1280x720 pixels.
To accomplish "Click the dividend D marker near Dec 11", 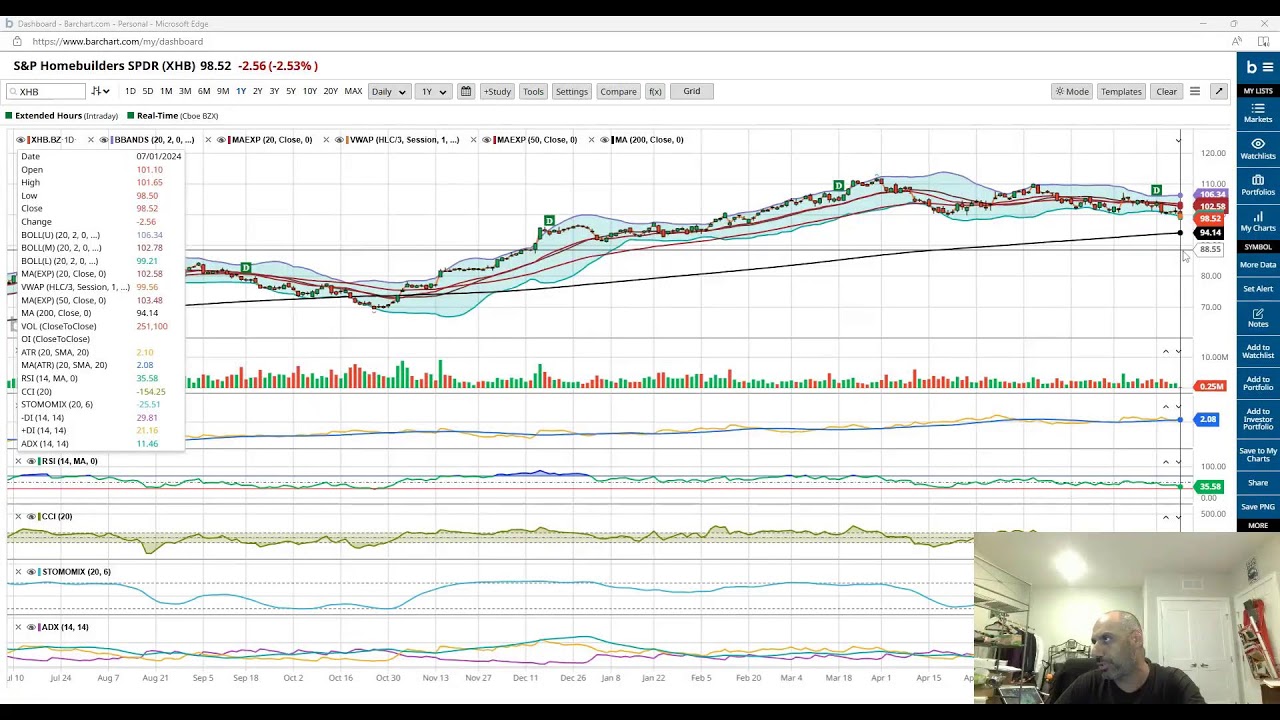I will 549,220.
